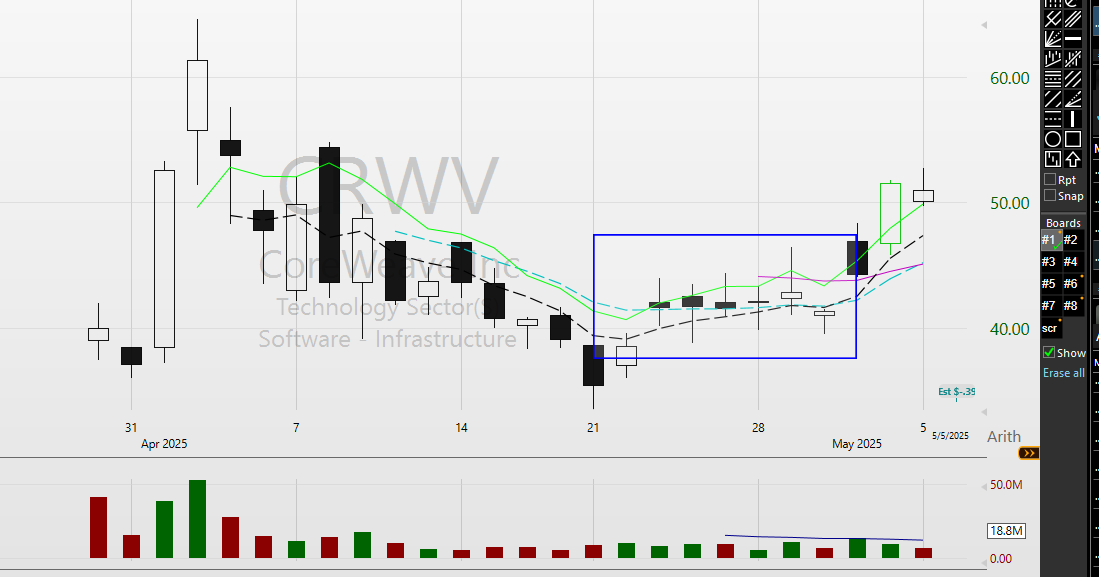1099x577 pixels.
Task: Click the Erase all link
Action: (x=1063, y=373)
